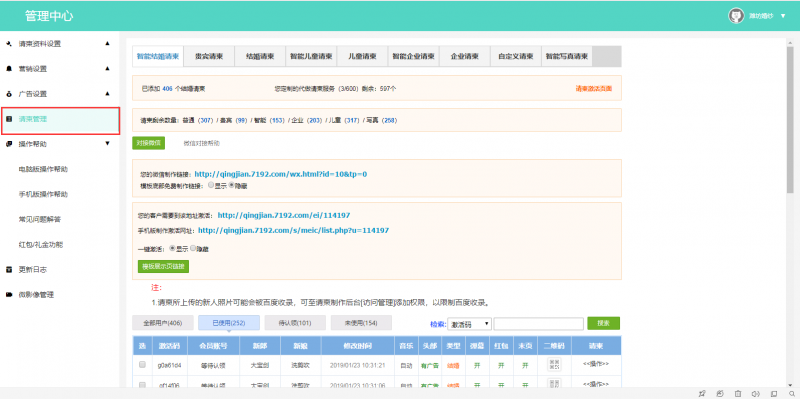The height and width of the screenshot is (399, 800).
Task: Click the magnifier icon in the bottom status bar
Action: tap(791, 393)
